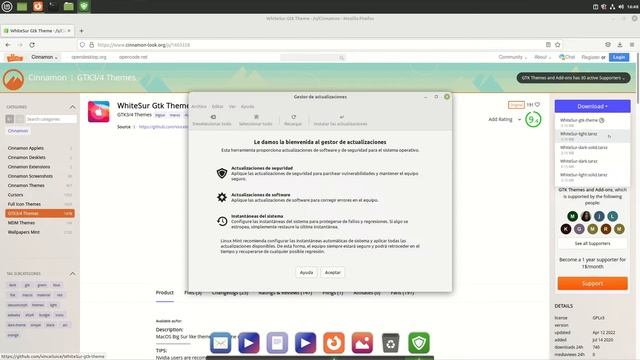
Task: Open the Ver menu in update manager
Action: [x=232, y=107]
